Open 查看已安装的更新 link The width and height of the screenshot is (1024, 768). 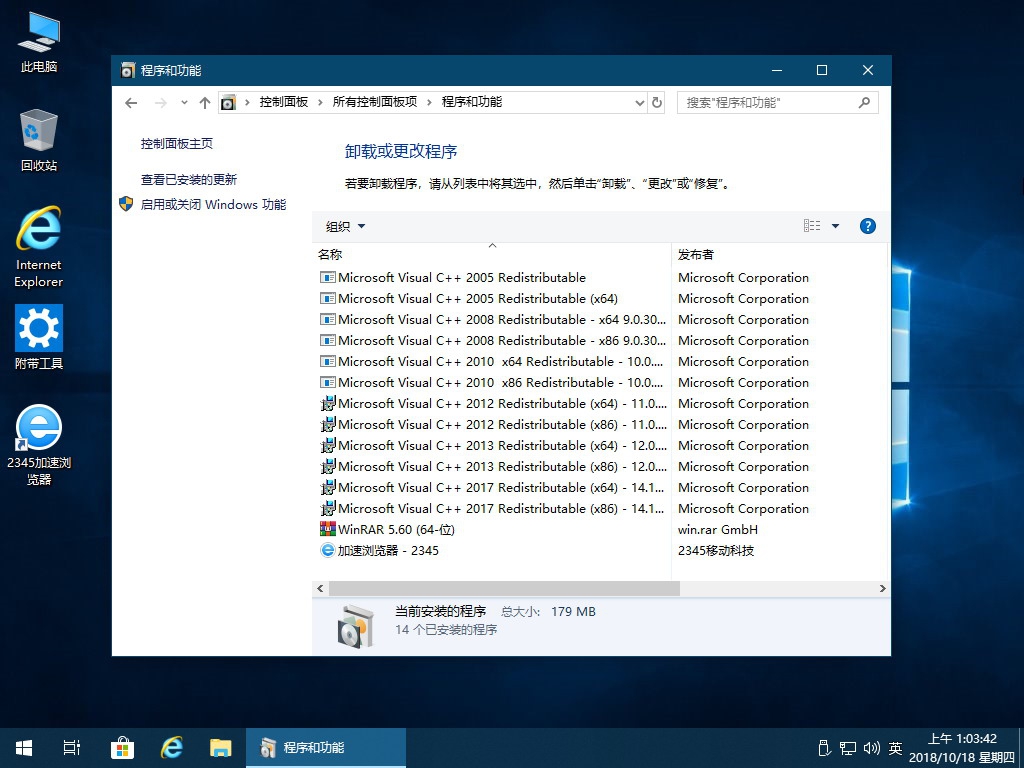click(x=189, y=180)
